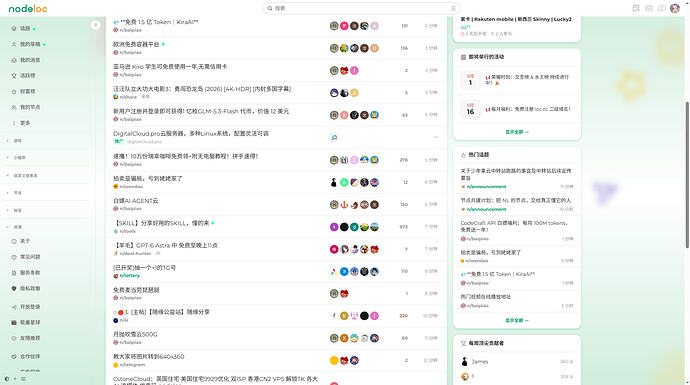Viewport: 690px width, 385px height.
Task: Open 服务条款 document icon link
Action: [14, 273]
